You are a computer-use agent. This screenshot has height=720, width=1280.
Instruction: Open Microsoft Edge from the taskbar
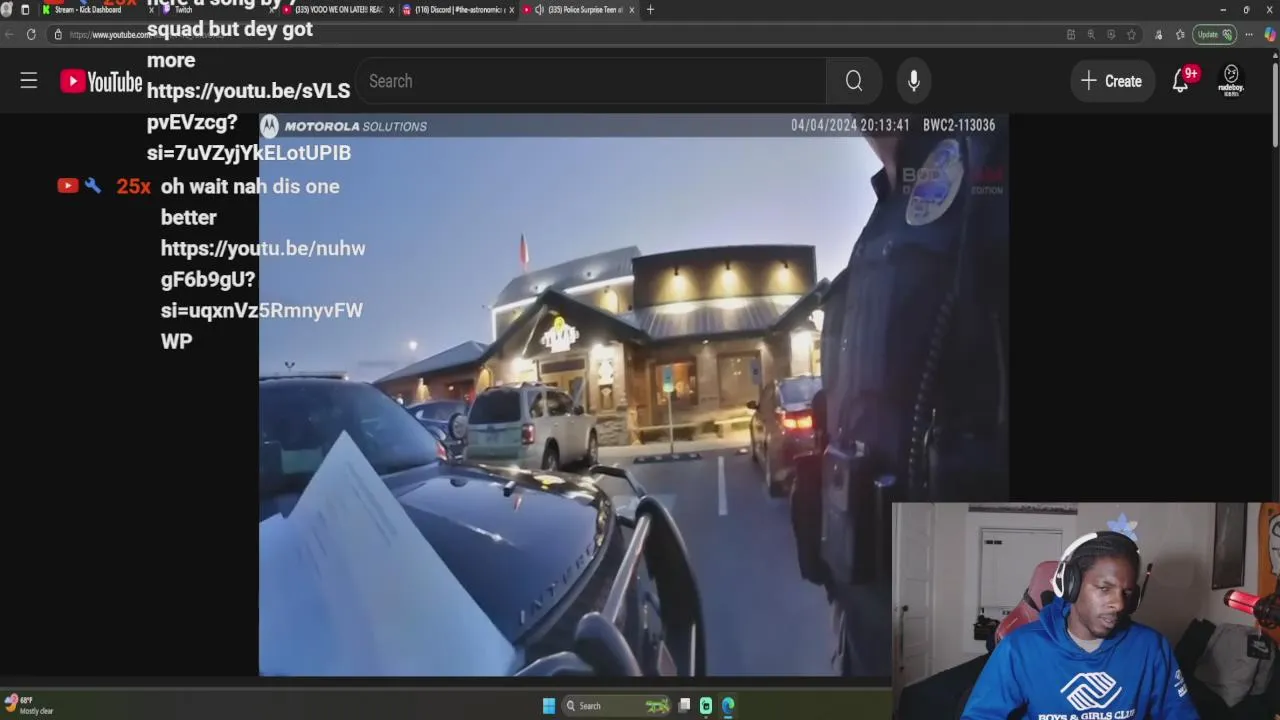pos(728,706)
